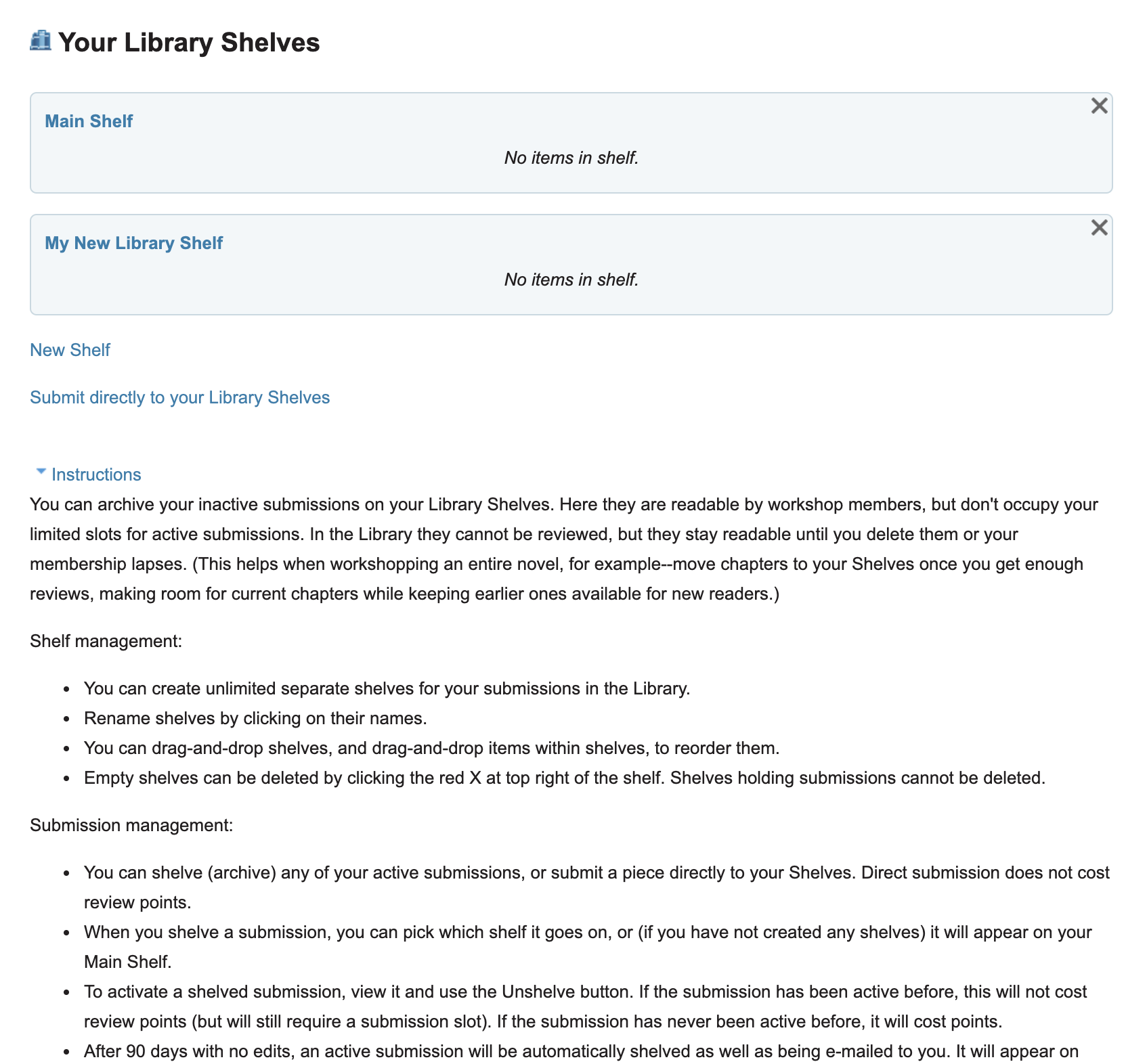
Task: Click the My New Library Shelf name
Action: tap(133, 243)
